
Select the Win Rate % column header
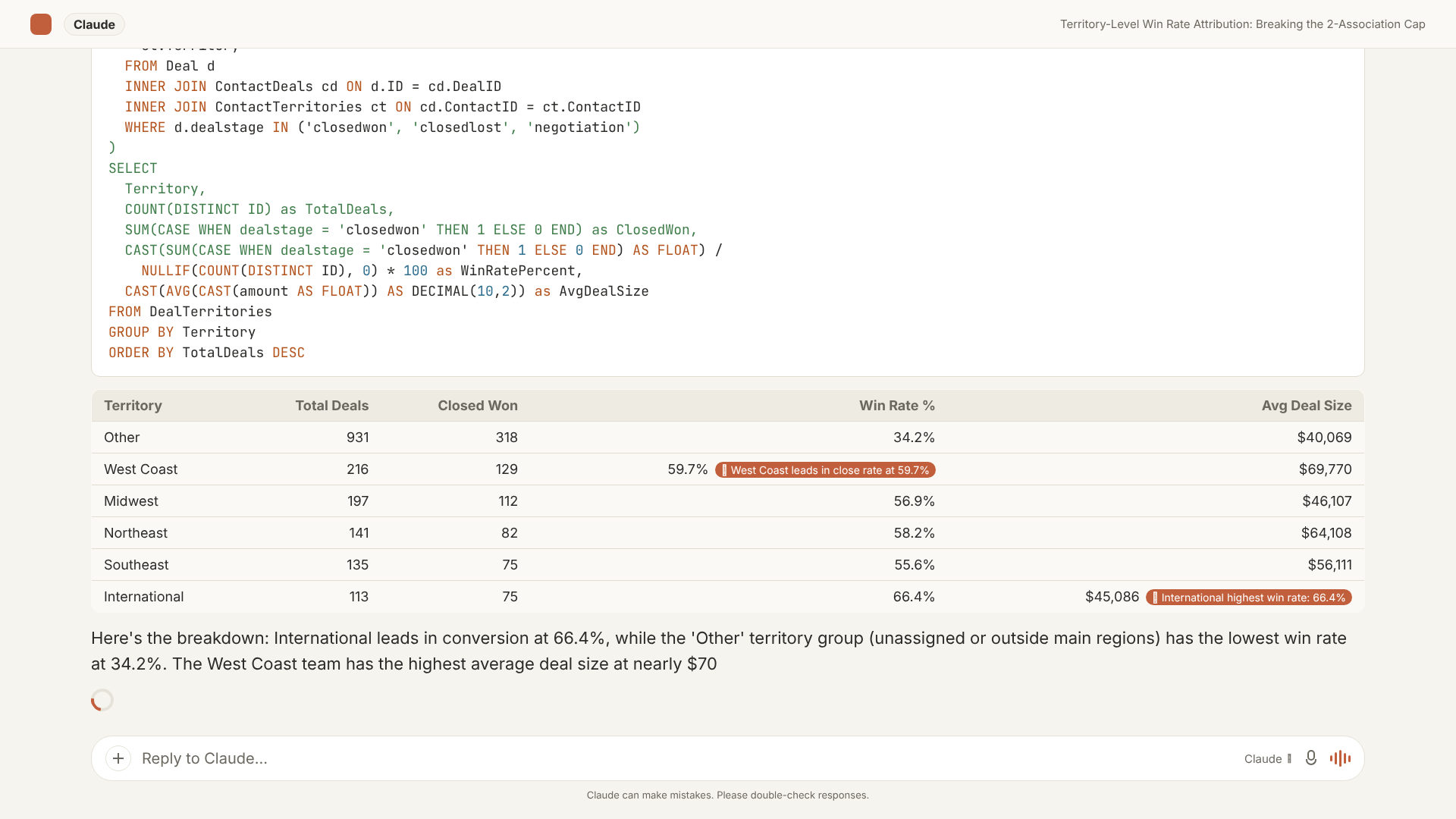click(x=897, y=406)
